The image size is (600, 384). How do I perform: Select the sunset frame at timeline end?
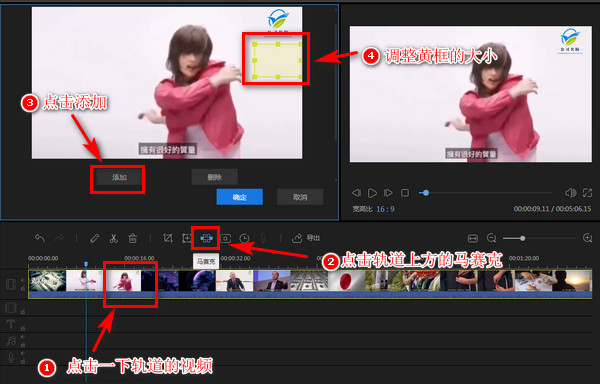click(572, 281)
